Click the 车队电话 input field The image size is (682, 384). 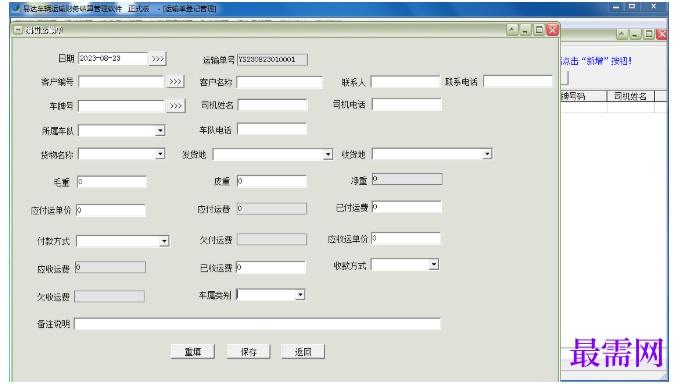click(272, 128)
